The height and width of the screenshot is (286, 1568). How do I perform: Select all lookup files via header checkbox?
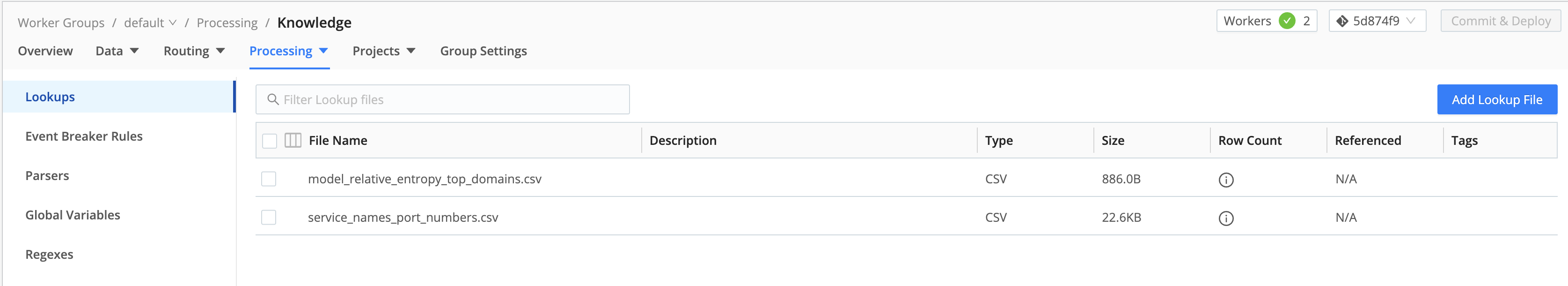269,140
